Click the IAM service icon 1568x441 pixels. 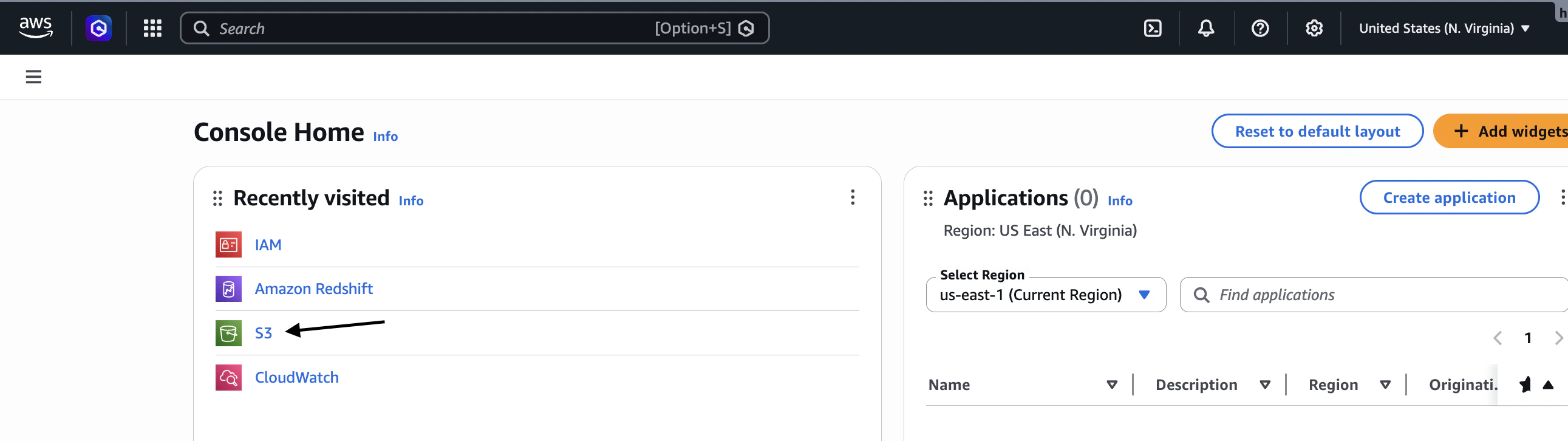tap(228, 245)
